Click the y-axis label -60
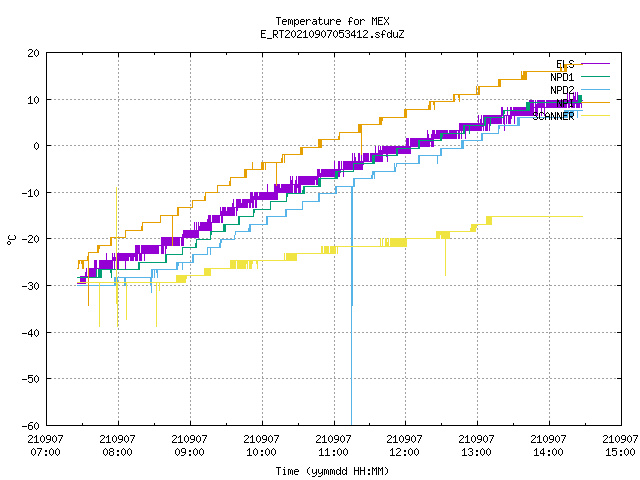 [31, 426]
